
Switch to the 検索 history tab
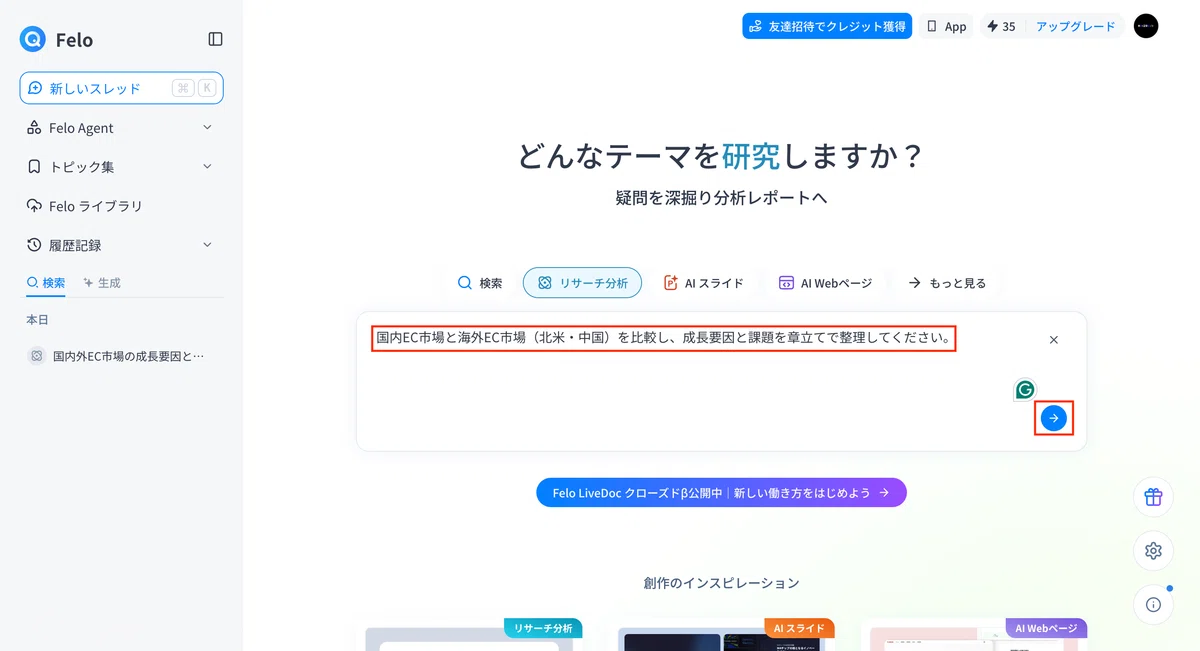pos(46,283)
